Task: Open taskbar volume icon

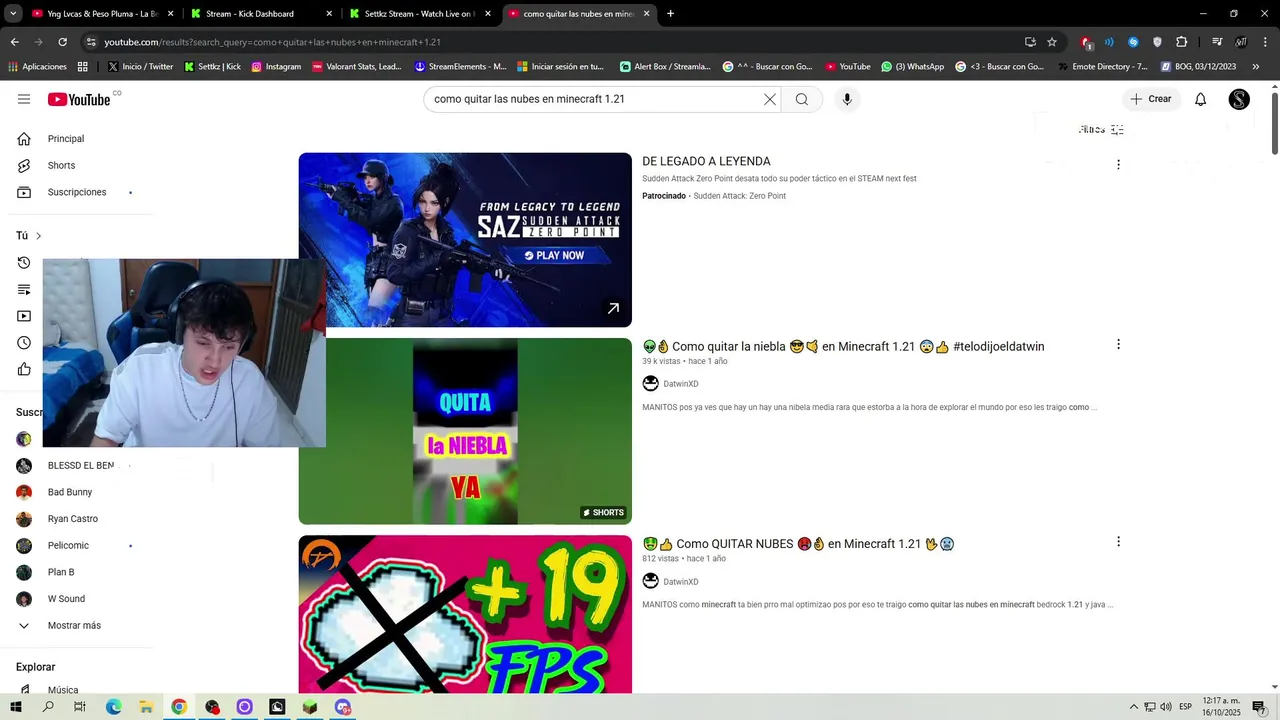Action: click(1166, 707)
